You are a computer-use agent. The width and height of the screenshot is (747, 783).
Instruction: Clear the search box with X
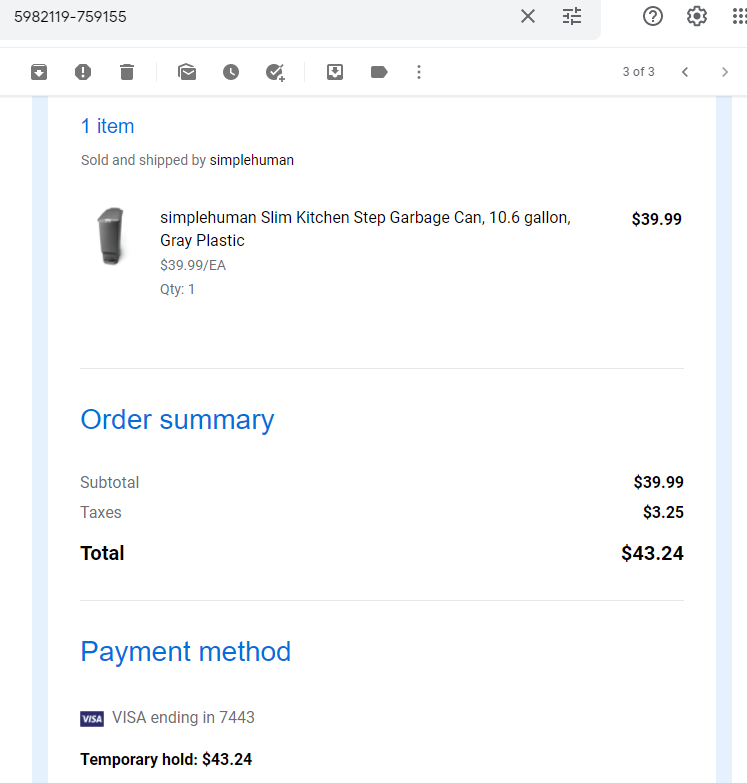(x=528, y=16)
